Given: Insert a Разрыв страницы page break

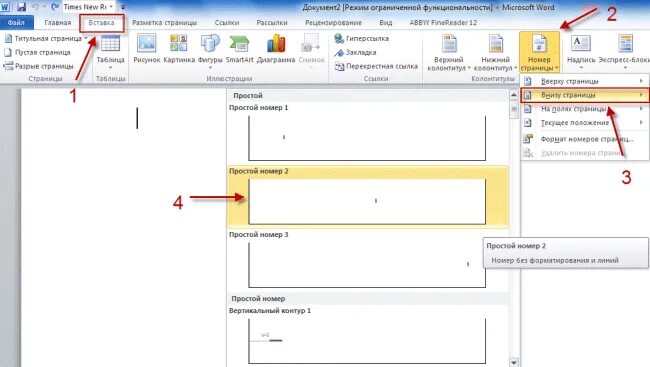Looking at the screenshot, I should click(39, 66).
